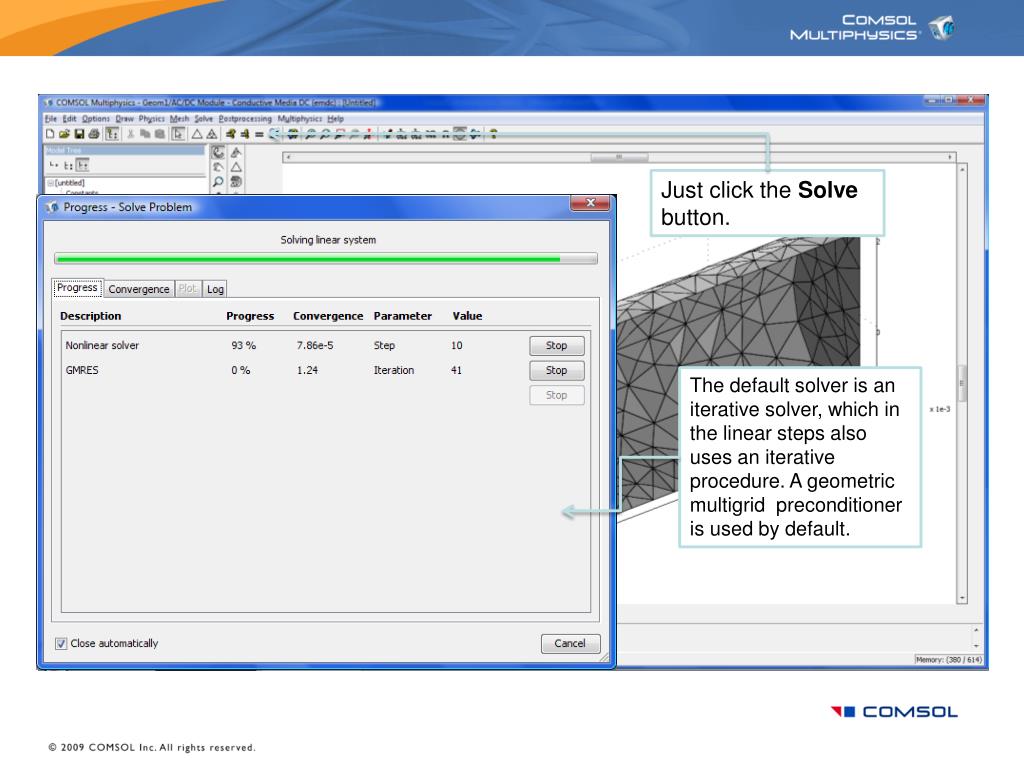Click the Refine Mesh subdivided-triangle icon
This screenshot has width=1024, height=768.
click(x=212, y=135)
